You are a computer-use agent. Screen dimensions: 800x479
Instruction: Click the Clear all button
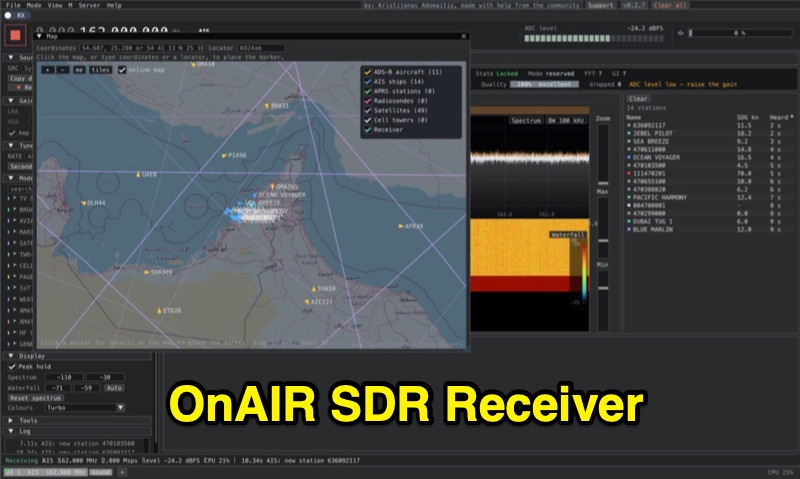point(670,5)
